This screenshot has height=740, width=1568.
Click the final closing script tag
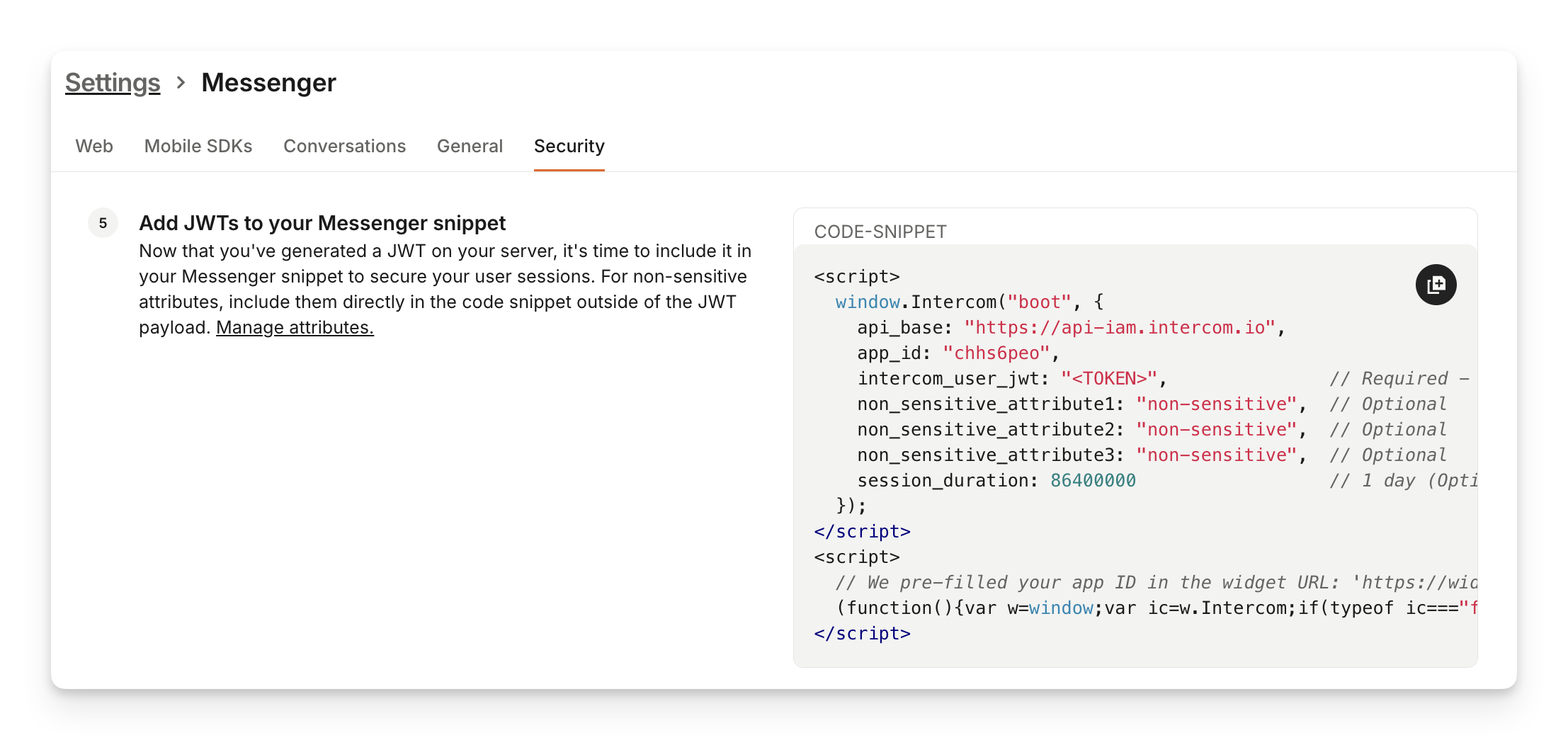coord(862,634)
